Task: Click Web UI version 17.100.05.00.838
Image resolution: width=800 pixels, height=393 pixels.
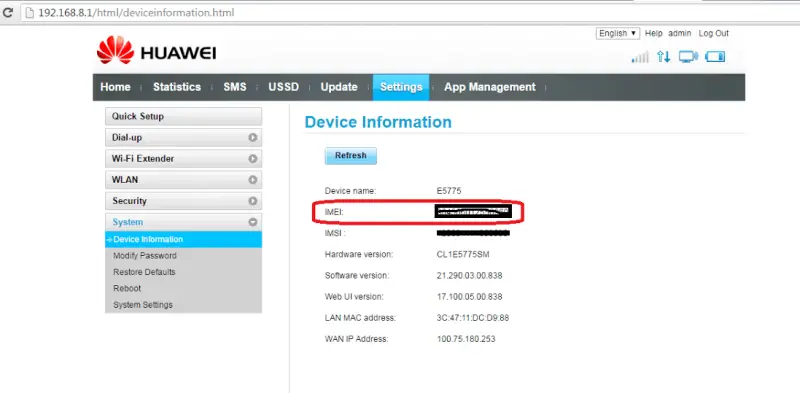Action: coord(469,297)
